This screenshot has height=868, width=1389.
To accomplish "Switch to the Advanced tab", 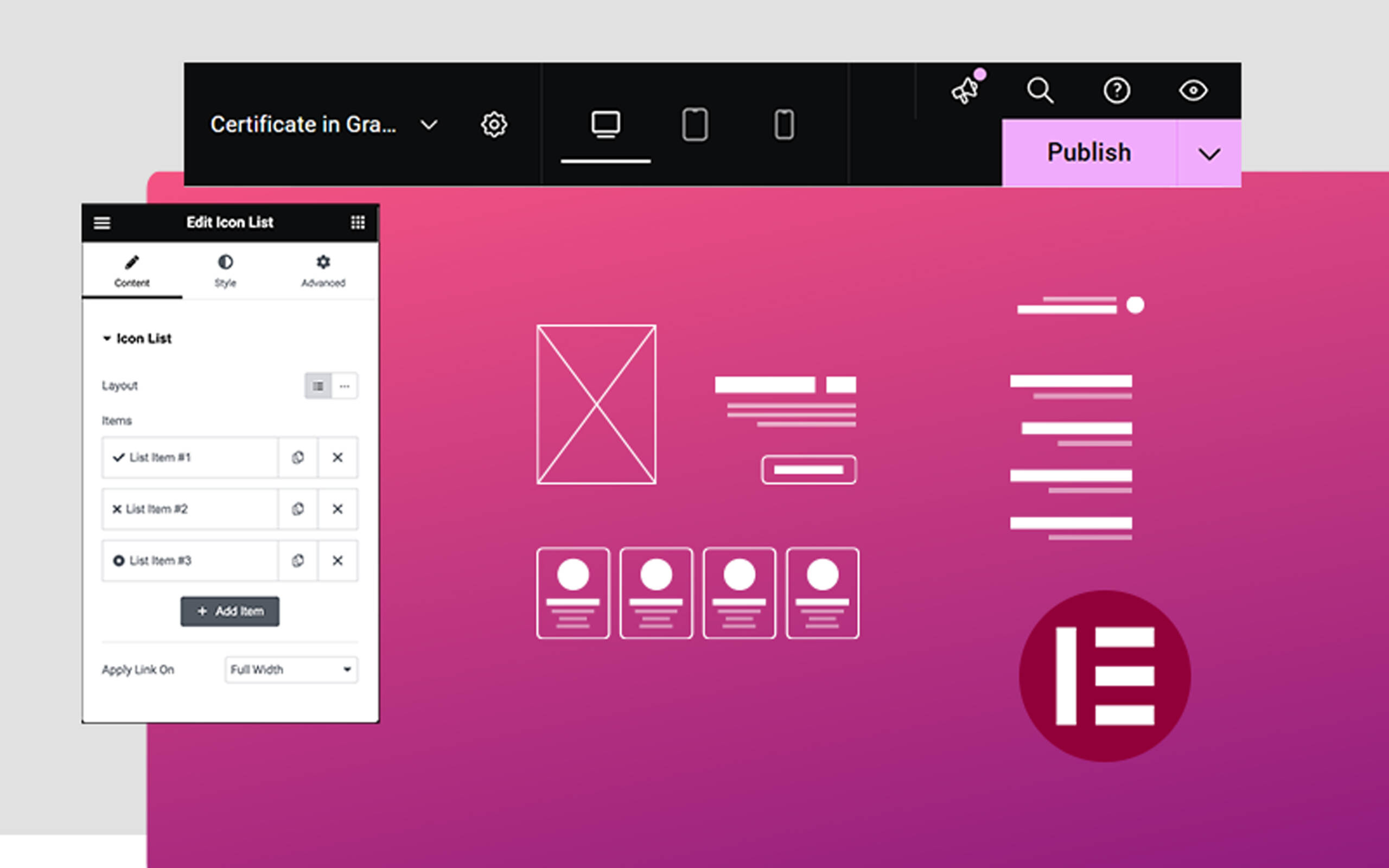I will [x=323, y=271].
